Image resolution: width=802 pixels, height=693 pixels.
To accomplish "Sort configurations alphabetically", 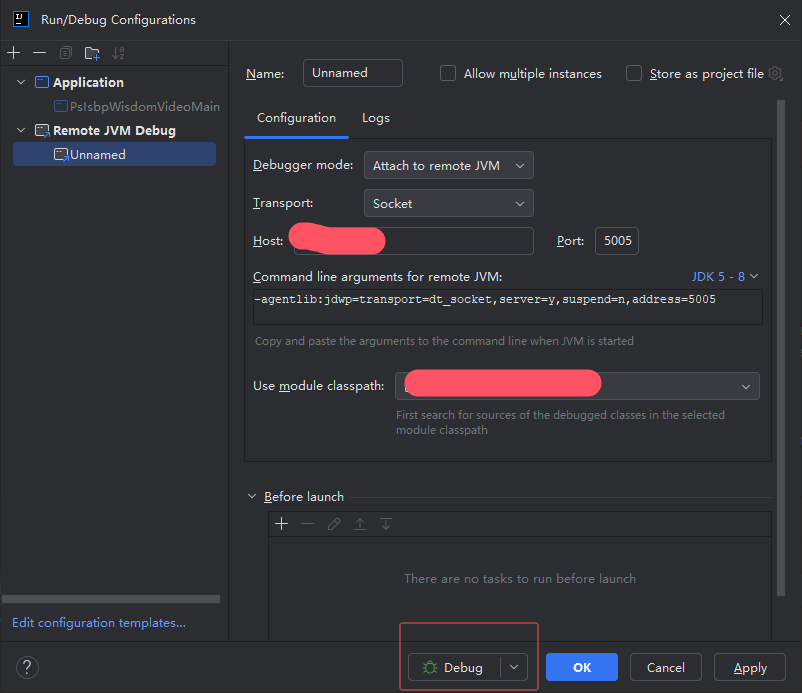I will tap(118, 53).
